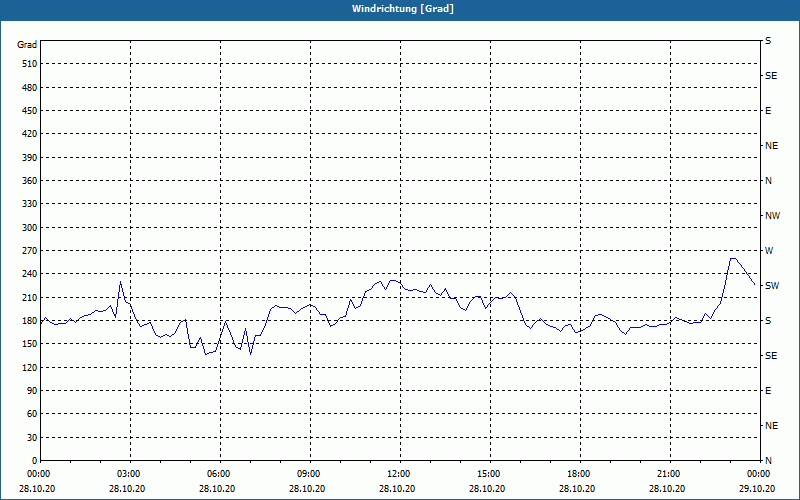Click the 28.10.20 date under 12:00
800x500 pixels.
(x=397, y=488)
